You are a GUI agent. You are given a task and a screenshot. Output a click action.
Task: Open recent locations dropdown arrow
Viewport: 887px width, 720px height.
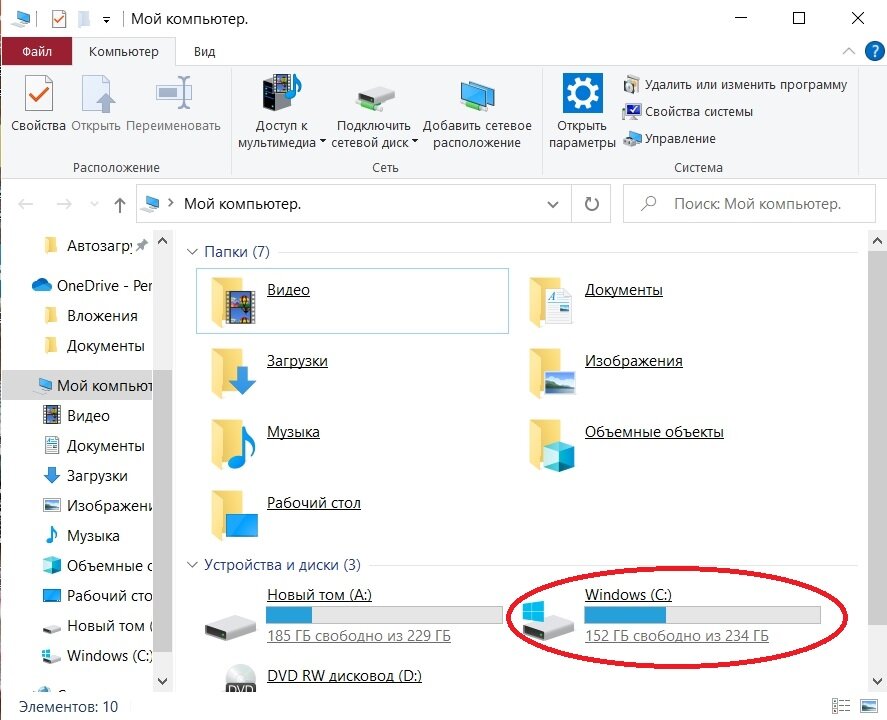pos(94,204)
